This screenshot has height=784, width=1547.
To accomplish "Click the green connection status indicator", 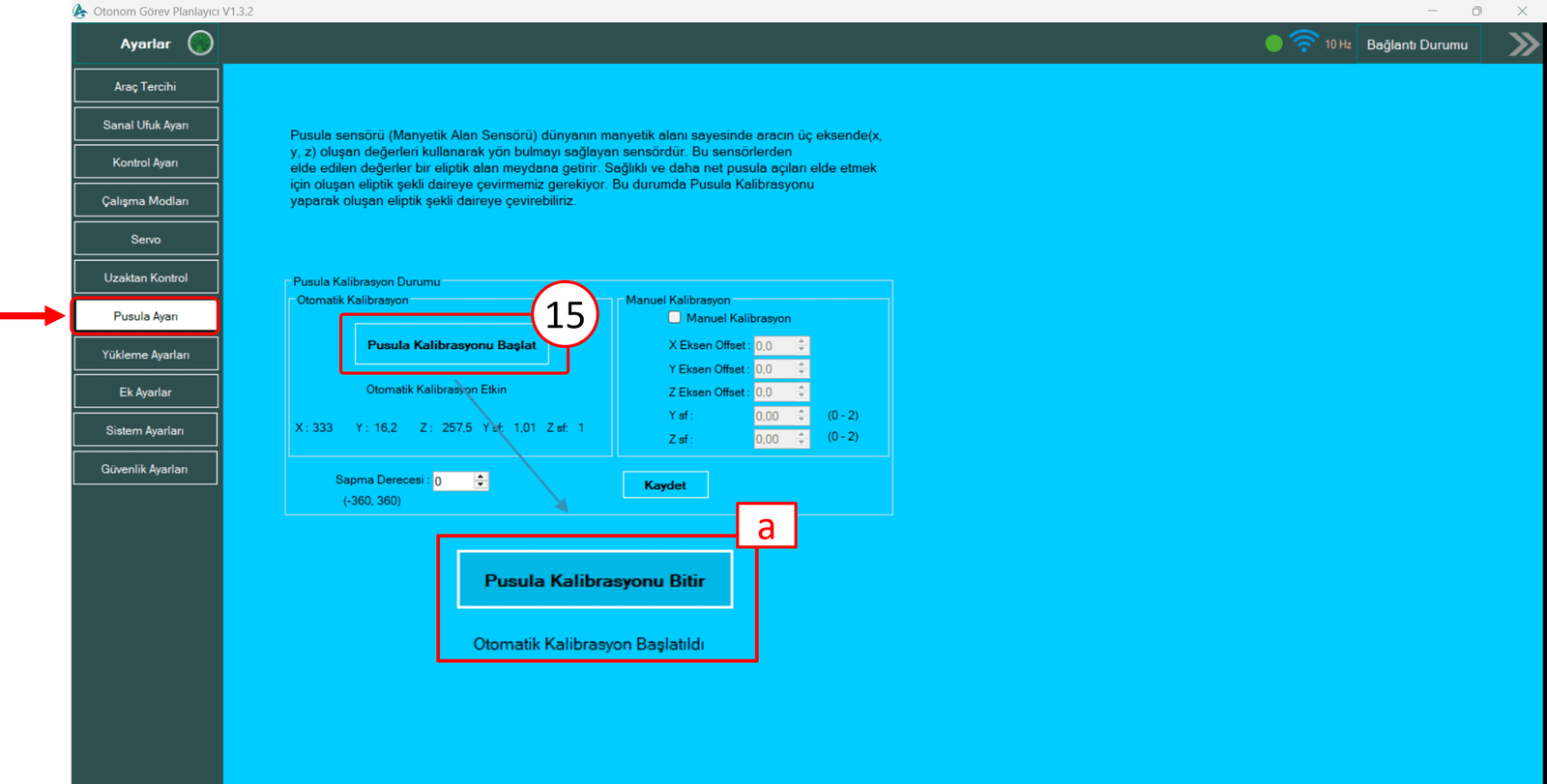I will [x=1273, y=44].
